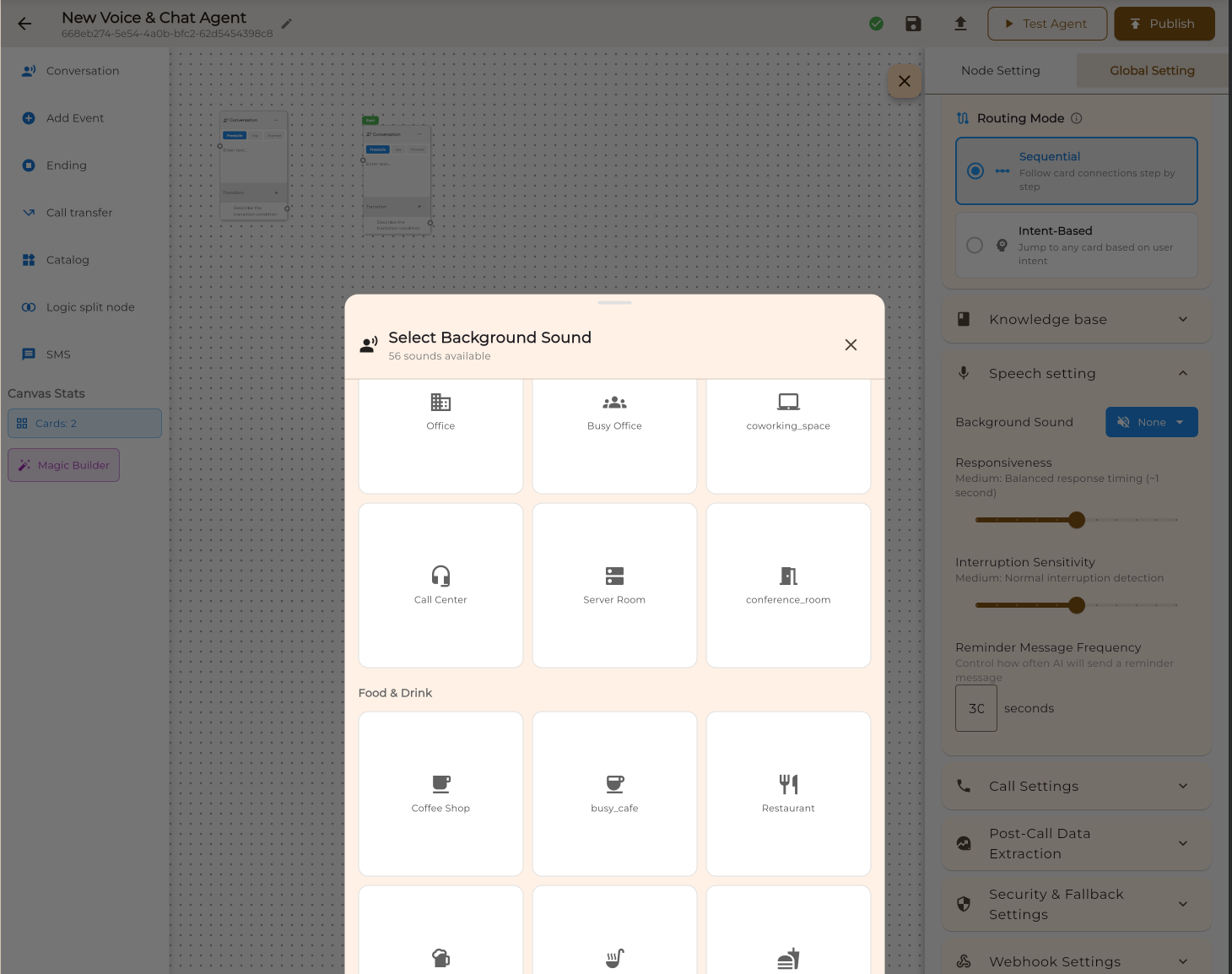Switch to the Node Setting tab

[x=1001, y=71]
